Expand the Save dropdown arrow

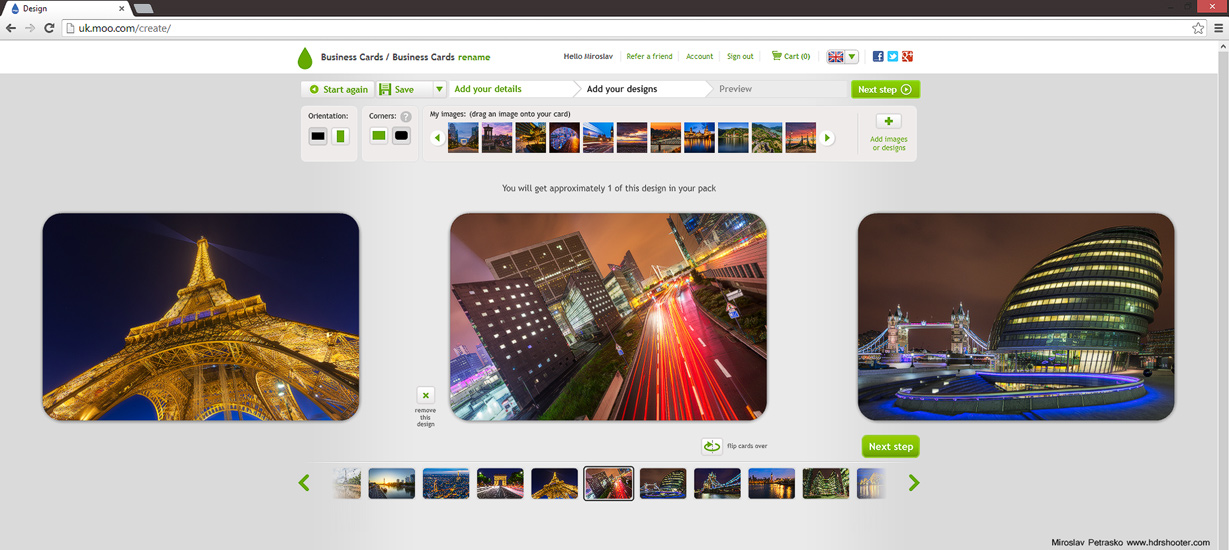[x=438, y=90]
